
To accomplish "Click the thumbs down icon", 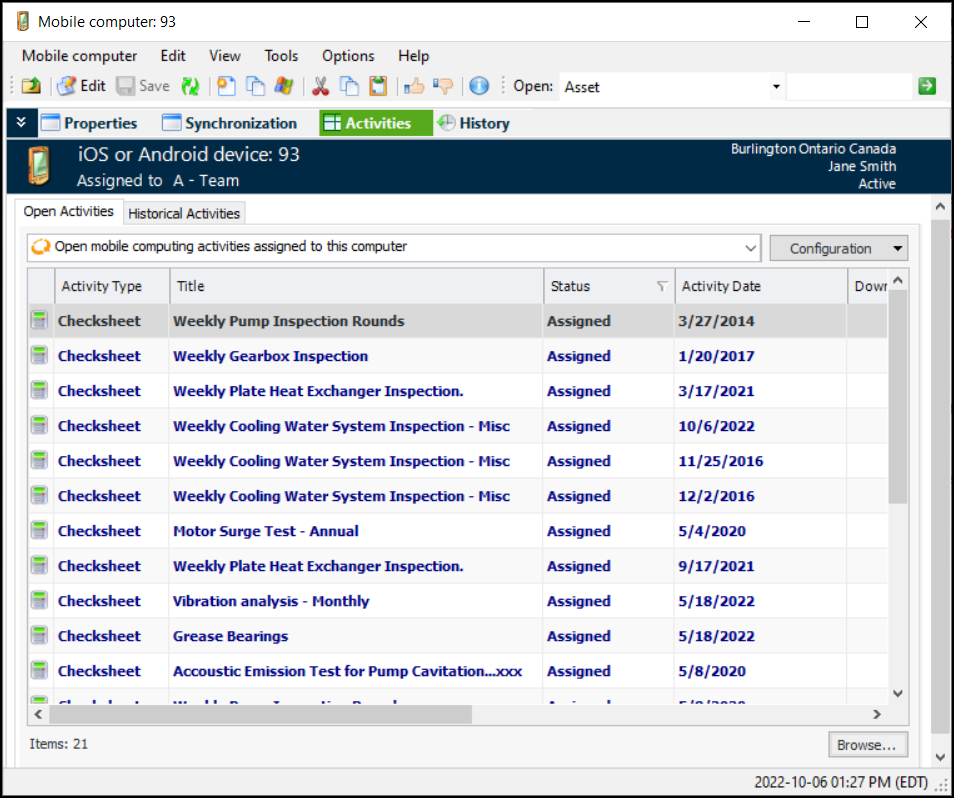I will (443, 86).
